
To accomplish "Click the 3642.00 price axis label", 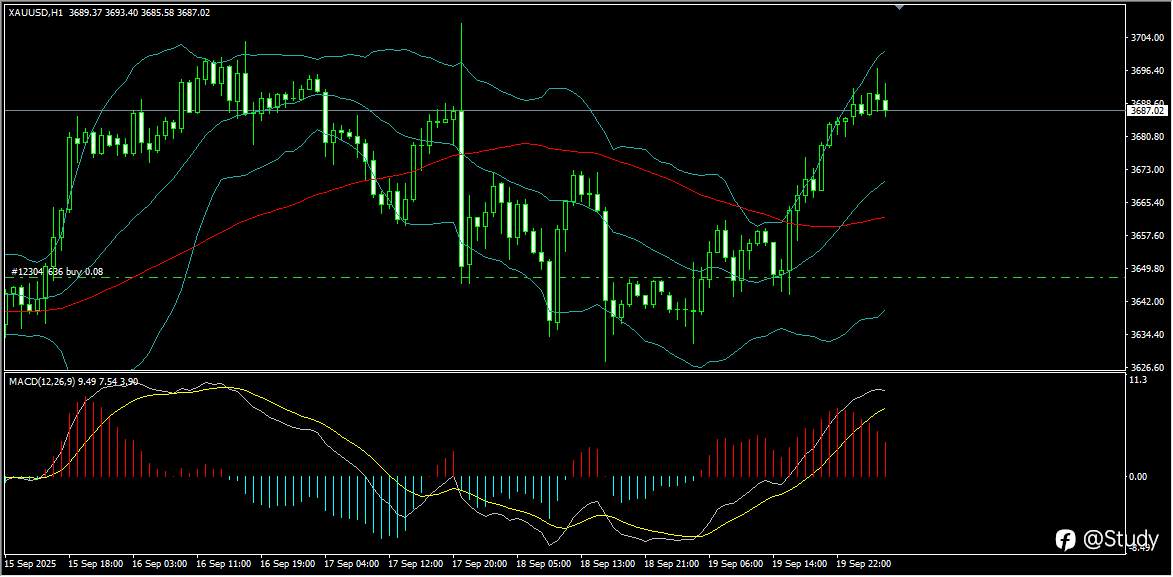I will (1147, 302).
